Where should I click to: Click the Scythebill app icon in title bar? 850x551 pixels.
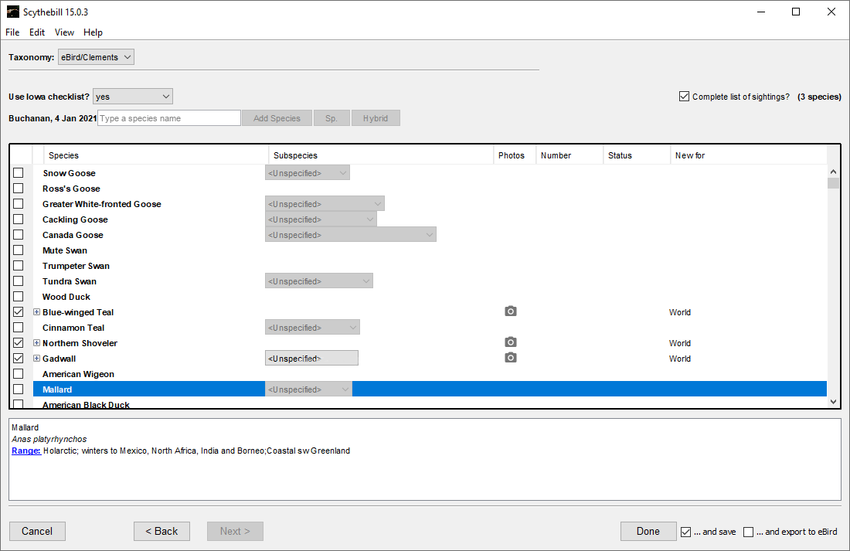[x=13, y=12]
